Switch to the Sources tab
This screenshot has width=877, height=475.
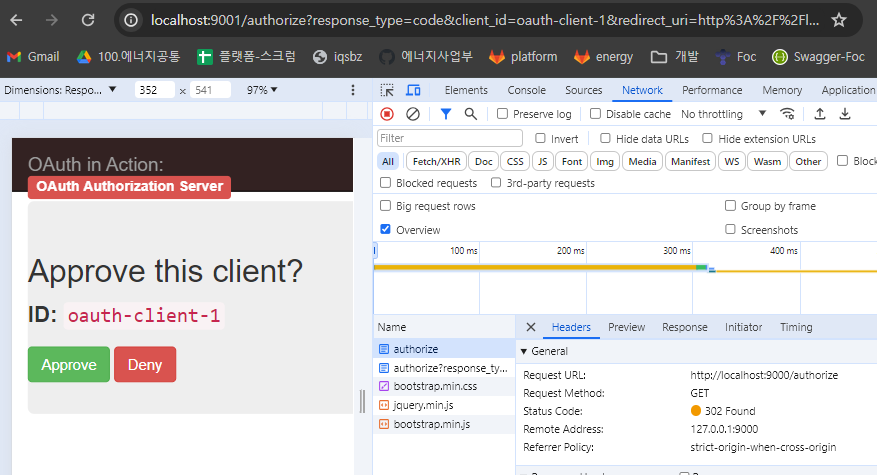583,90
